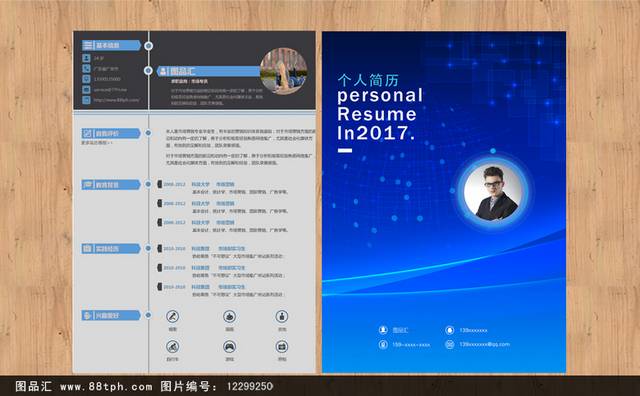The width and height of the screenshot is (640, 396).
Task: Click the QQ icon beside 139xxxxxxx on the cover
Action: 449,330
